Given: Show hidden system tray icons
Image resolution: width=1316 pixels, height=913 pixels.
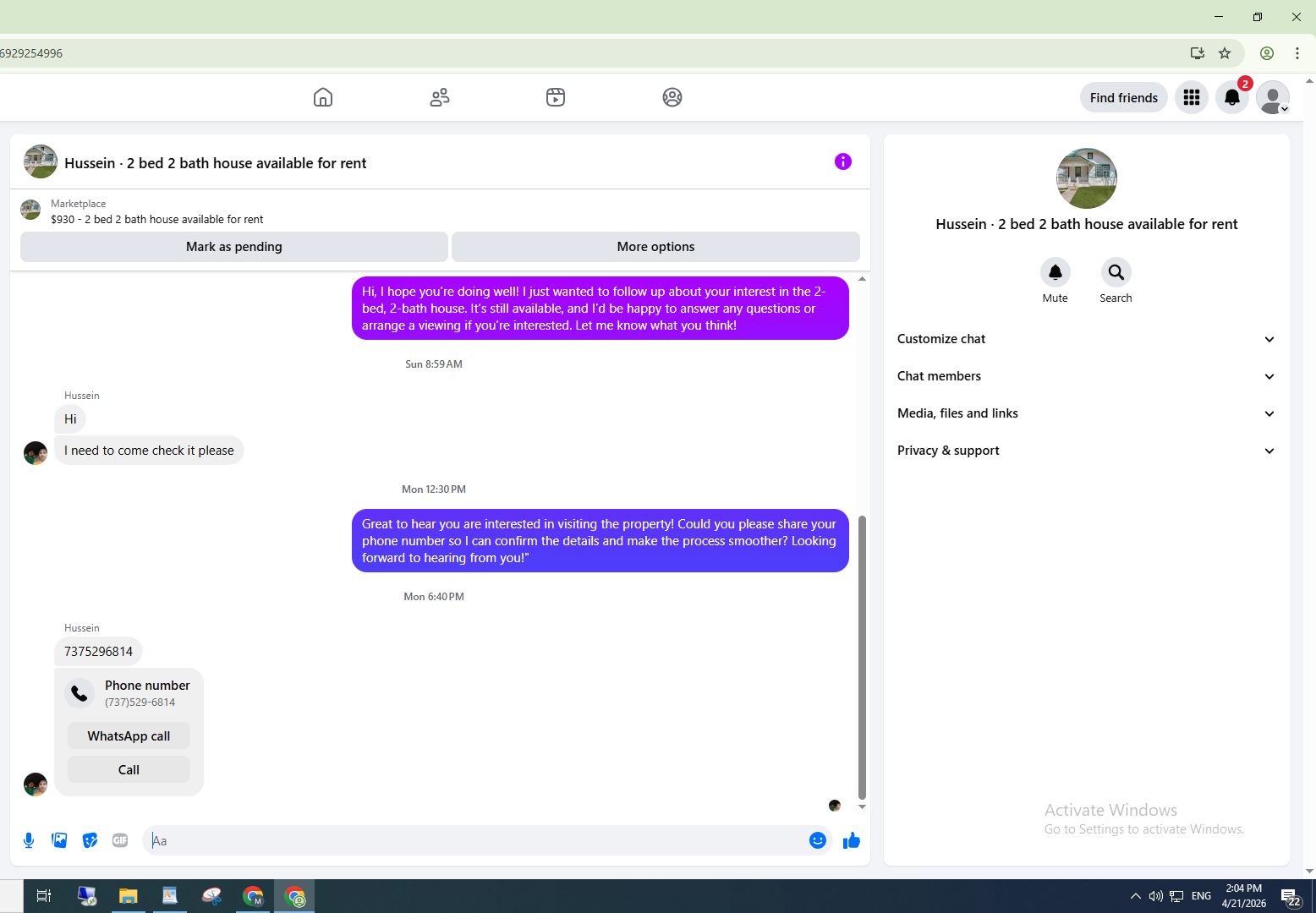Looking at the screenshot, I should click(x=1136, y=896).
